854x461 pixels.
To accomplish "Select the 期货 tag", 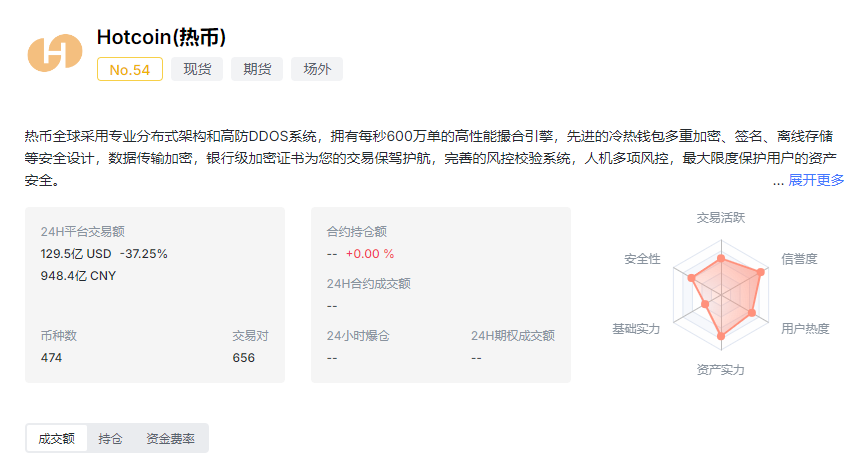I will [x=256, y=69].
